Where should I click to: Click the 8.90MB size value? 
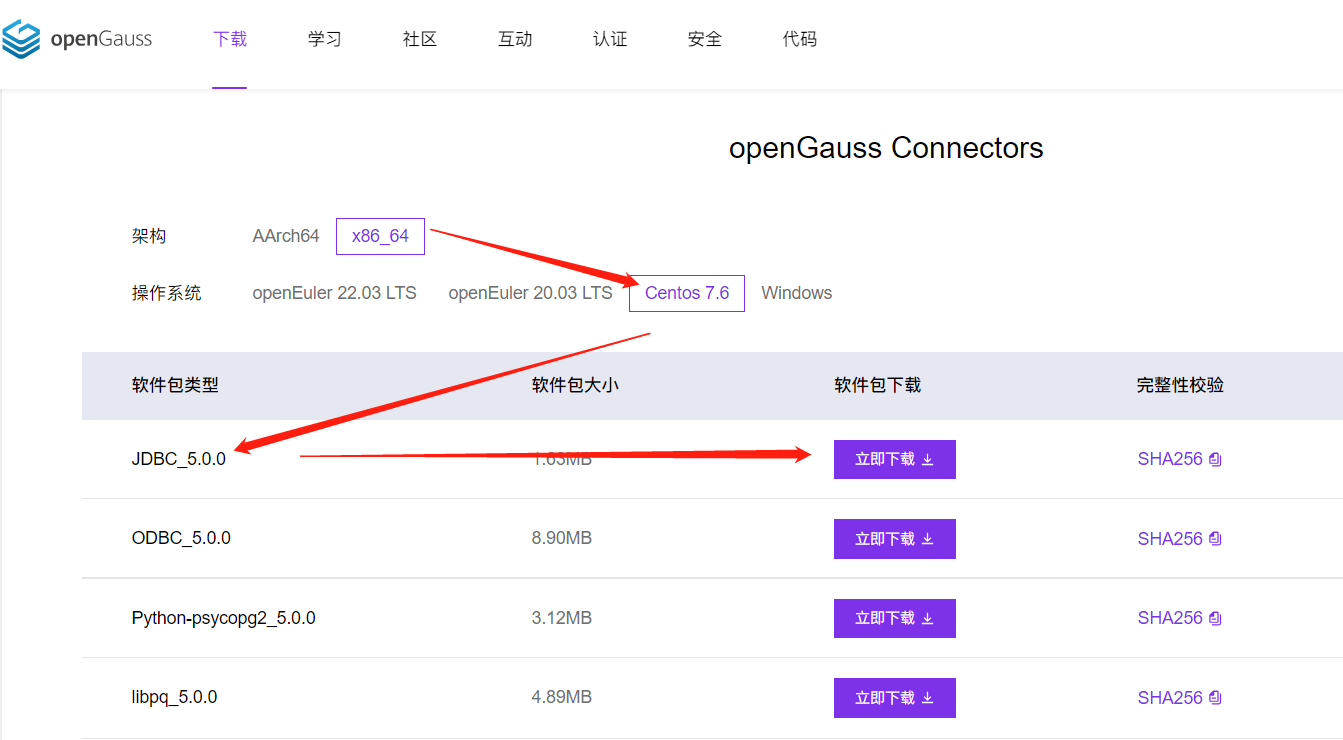click(x=562, y=538)
